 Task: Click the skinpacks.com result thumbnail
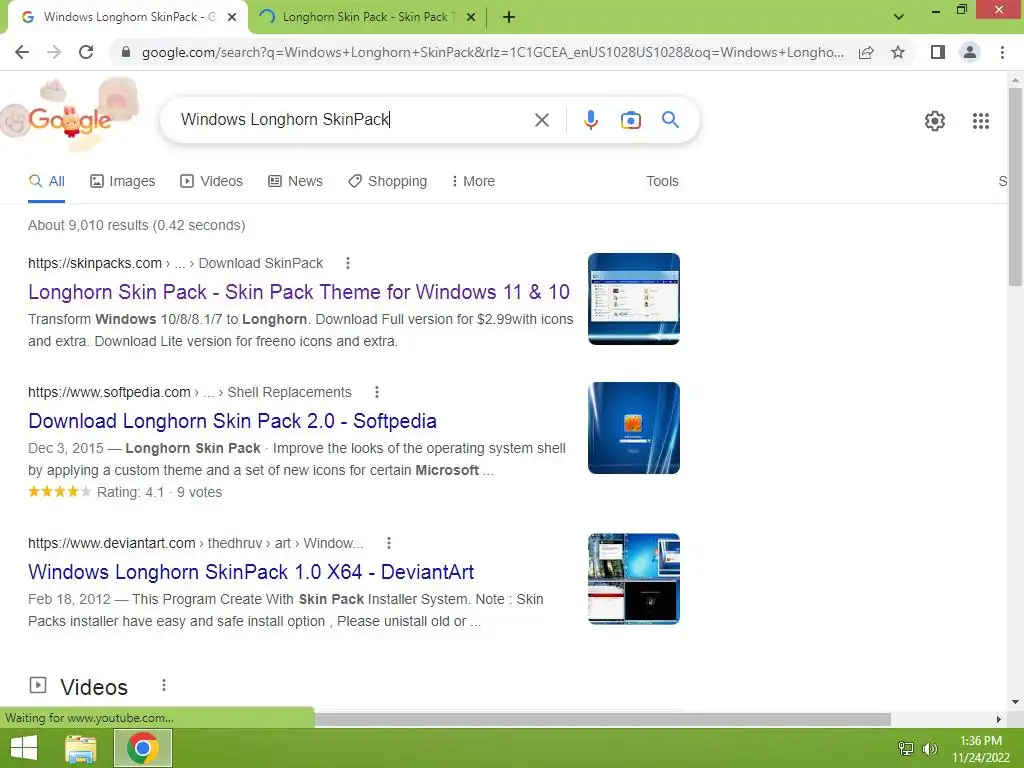tap(633, 298)
